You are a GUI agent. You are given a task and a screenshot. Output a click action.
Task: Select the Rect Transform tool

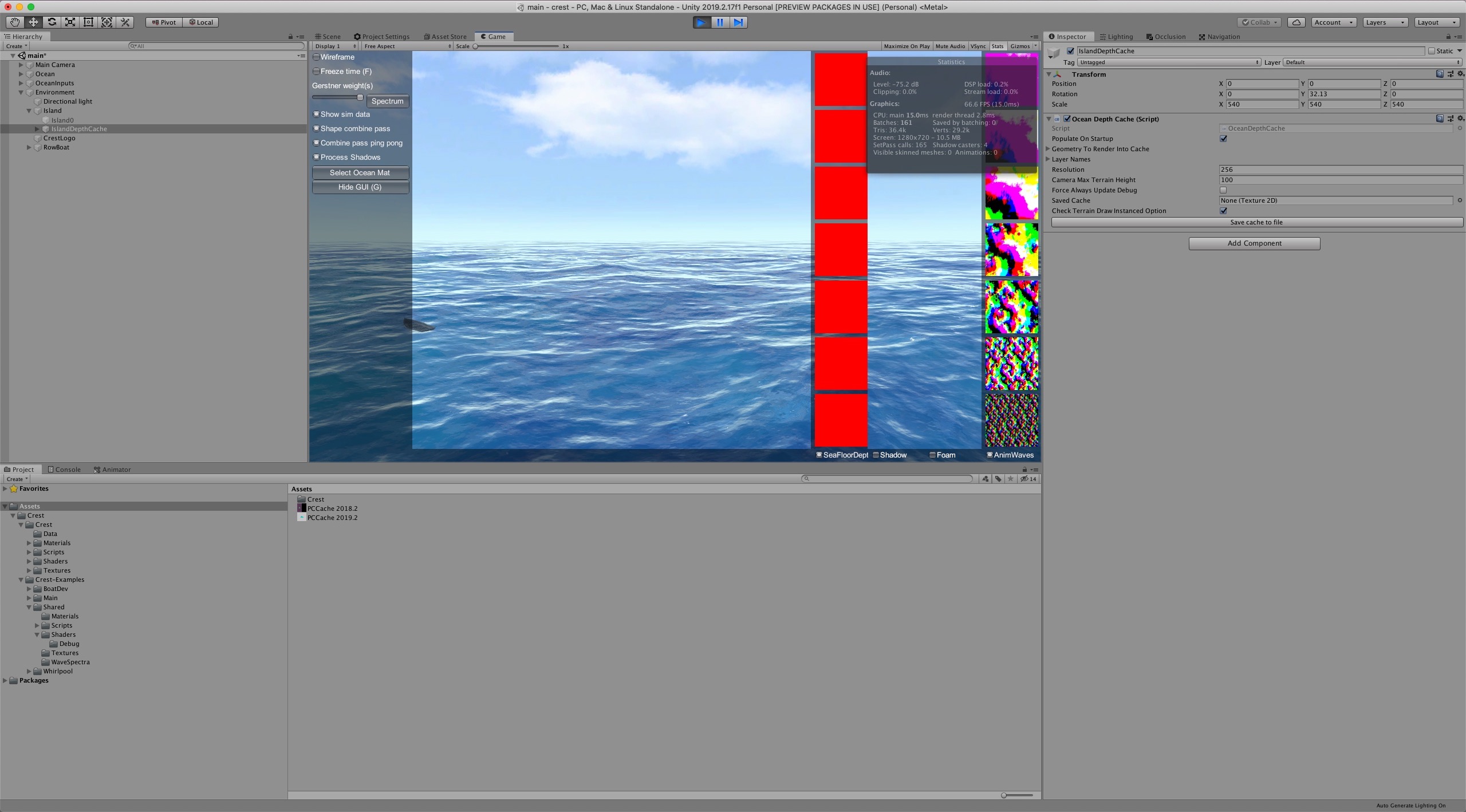click(89, 22)
